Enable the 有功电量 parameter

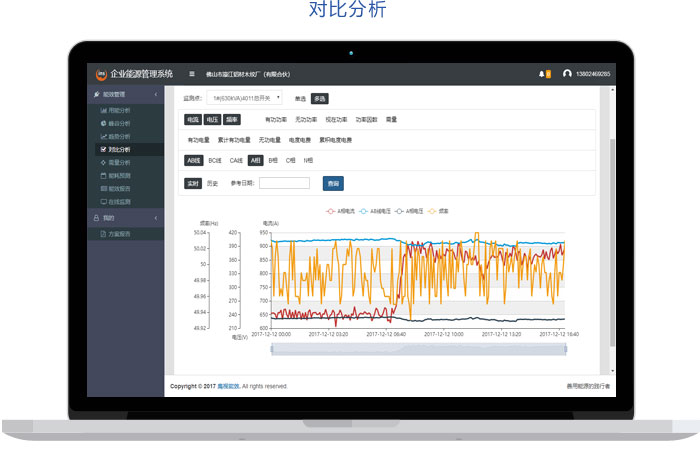pyautogui.click(x=199, y=140)
